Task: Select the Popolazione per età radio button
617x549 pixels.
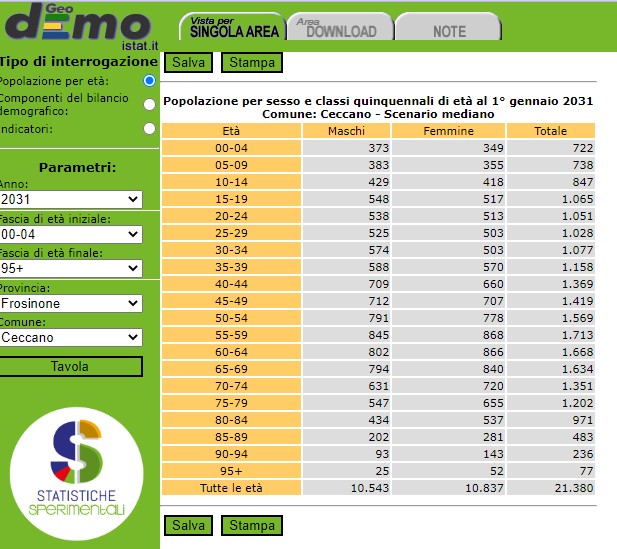Action: tap(150, 80)
